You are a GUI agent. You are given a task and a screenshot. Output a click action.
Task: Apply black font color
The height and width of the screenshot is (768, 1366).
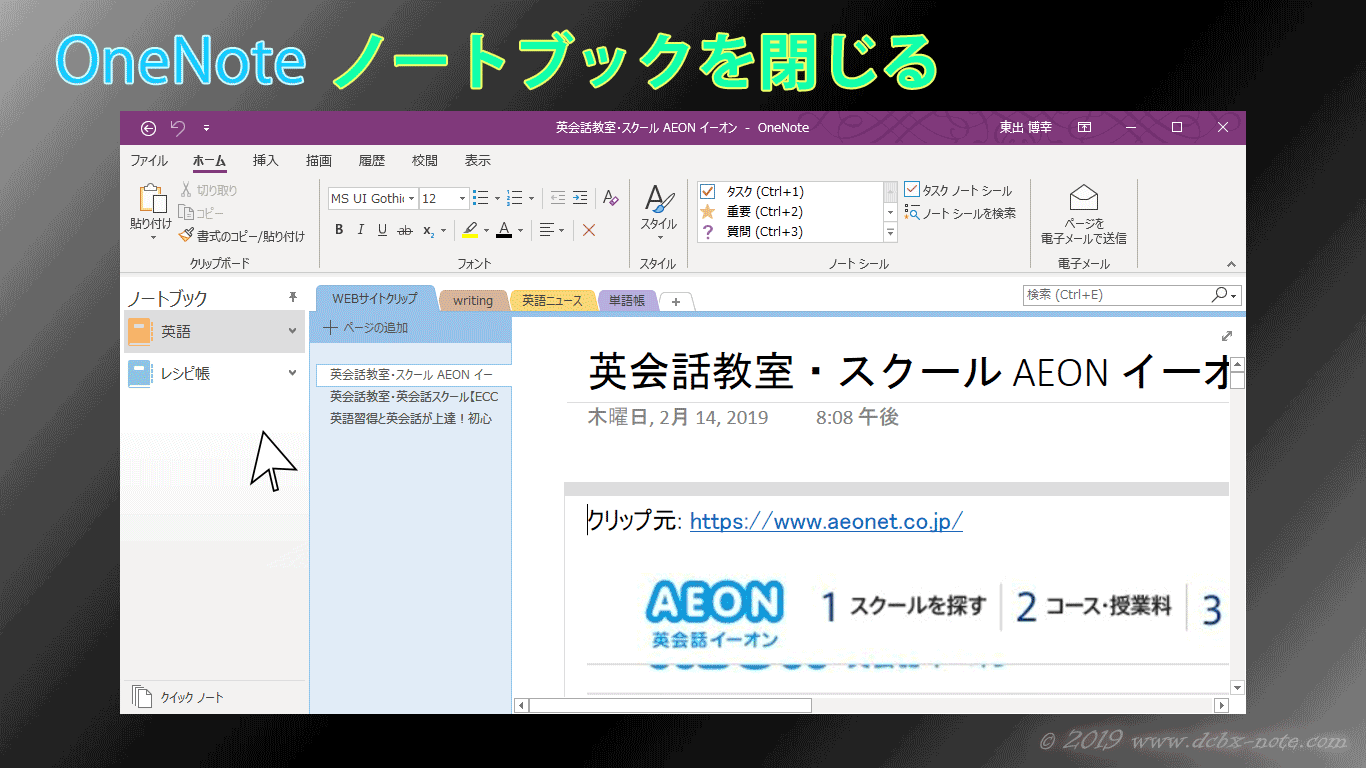click(x=504, y=230)
